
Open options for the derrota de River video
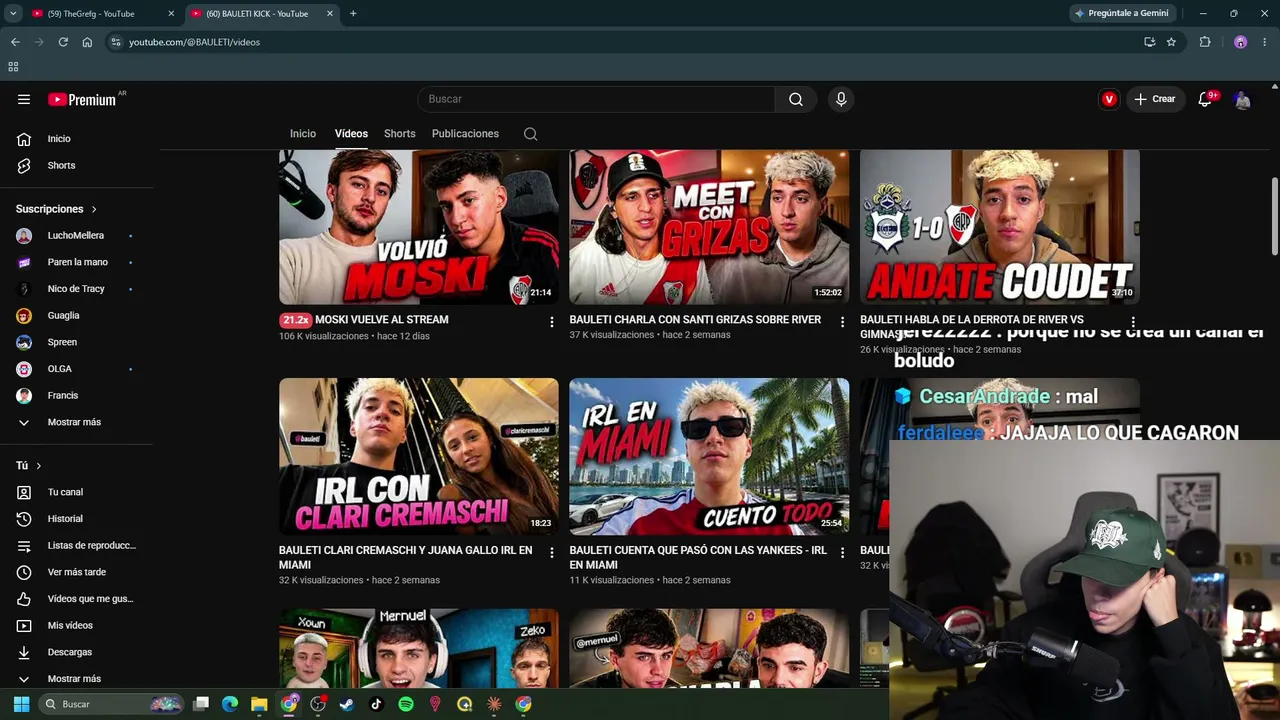tap(1133, 322)
